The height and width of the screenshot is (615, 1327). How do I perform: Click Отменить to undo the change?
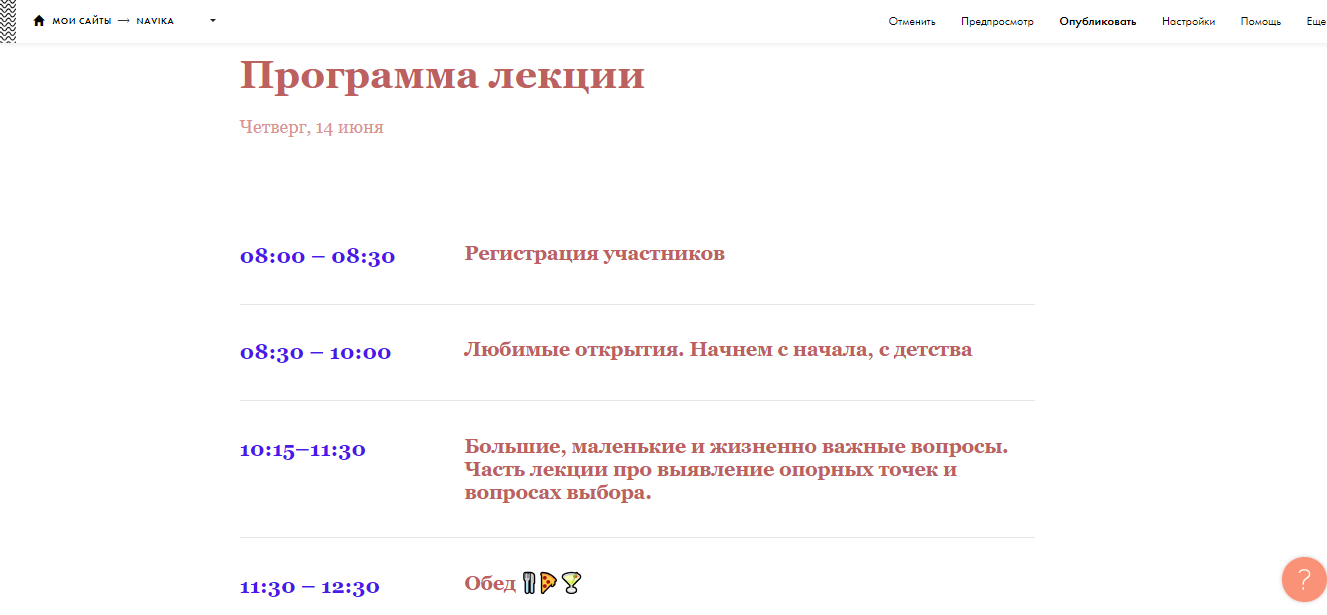pos(912,22)
